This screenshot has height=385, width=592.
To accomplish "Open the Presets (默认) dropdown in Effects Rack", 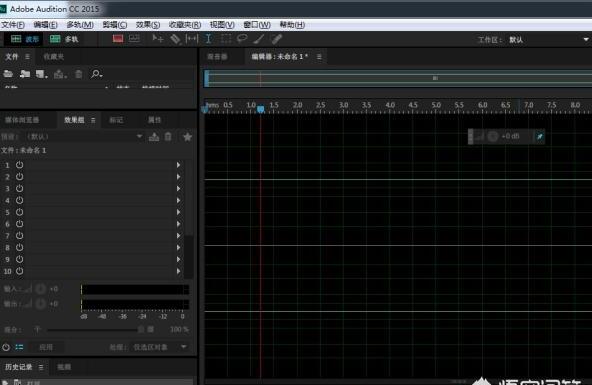I will (x=85, y=137).
